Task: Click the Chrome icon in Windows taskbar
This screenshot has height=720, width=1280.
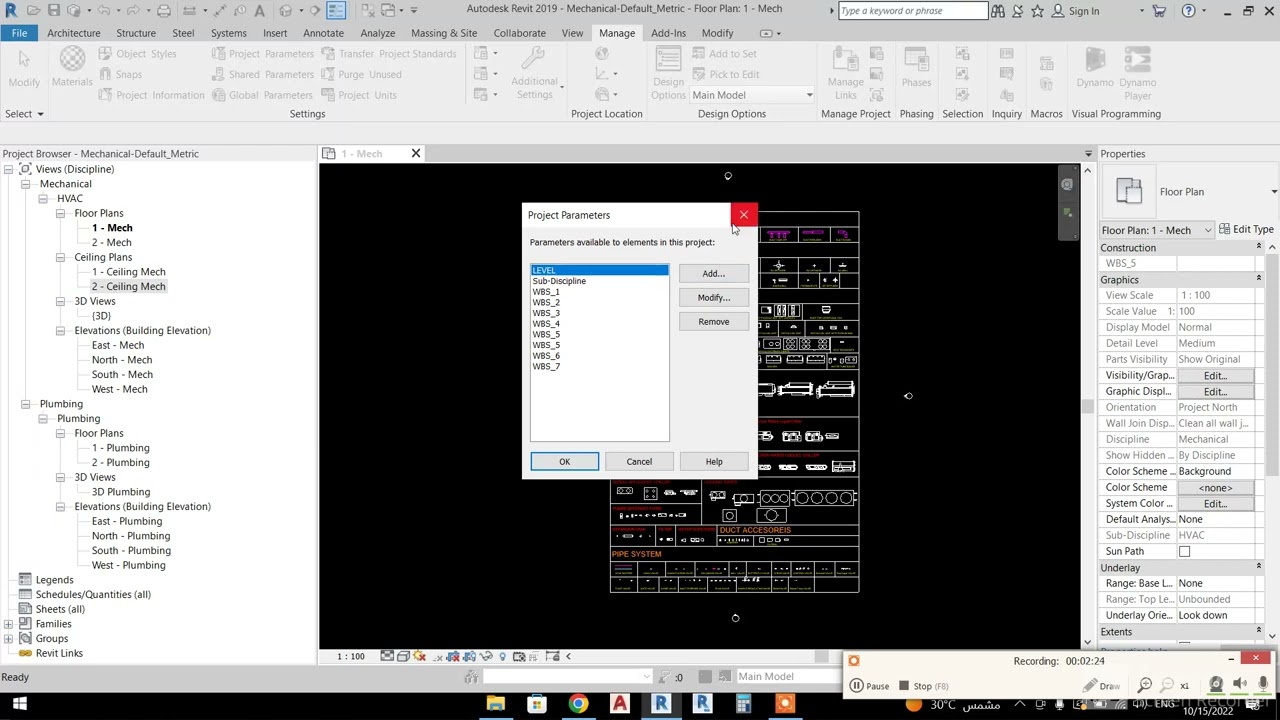Action: click(578, 704)
